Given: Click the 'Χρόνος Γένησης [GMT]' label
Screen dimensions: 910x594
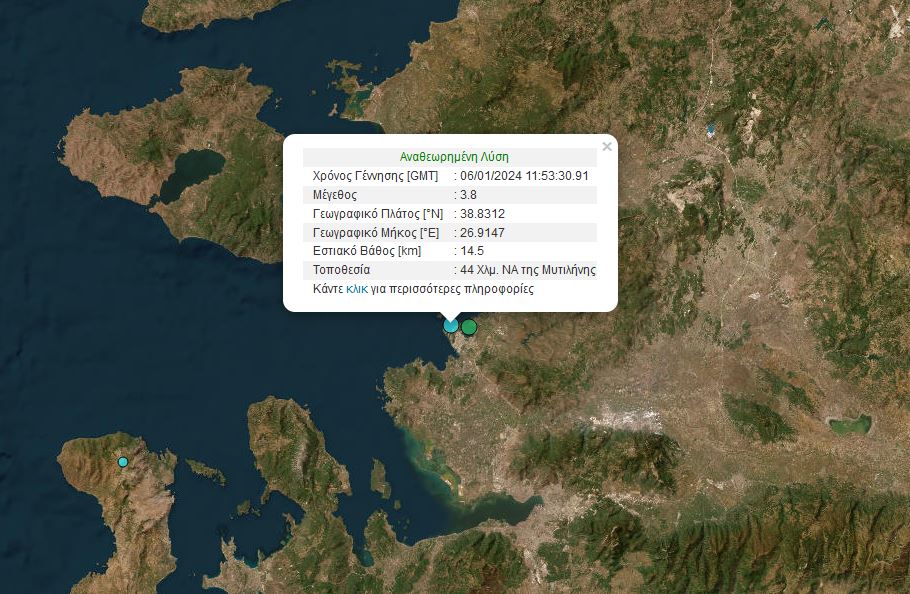Looking at the screenshot, I should [375, 176].
